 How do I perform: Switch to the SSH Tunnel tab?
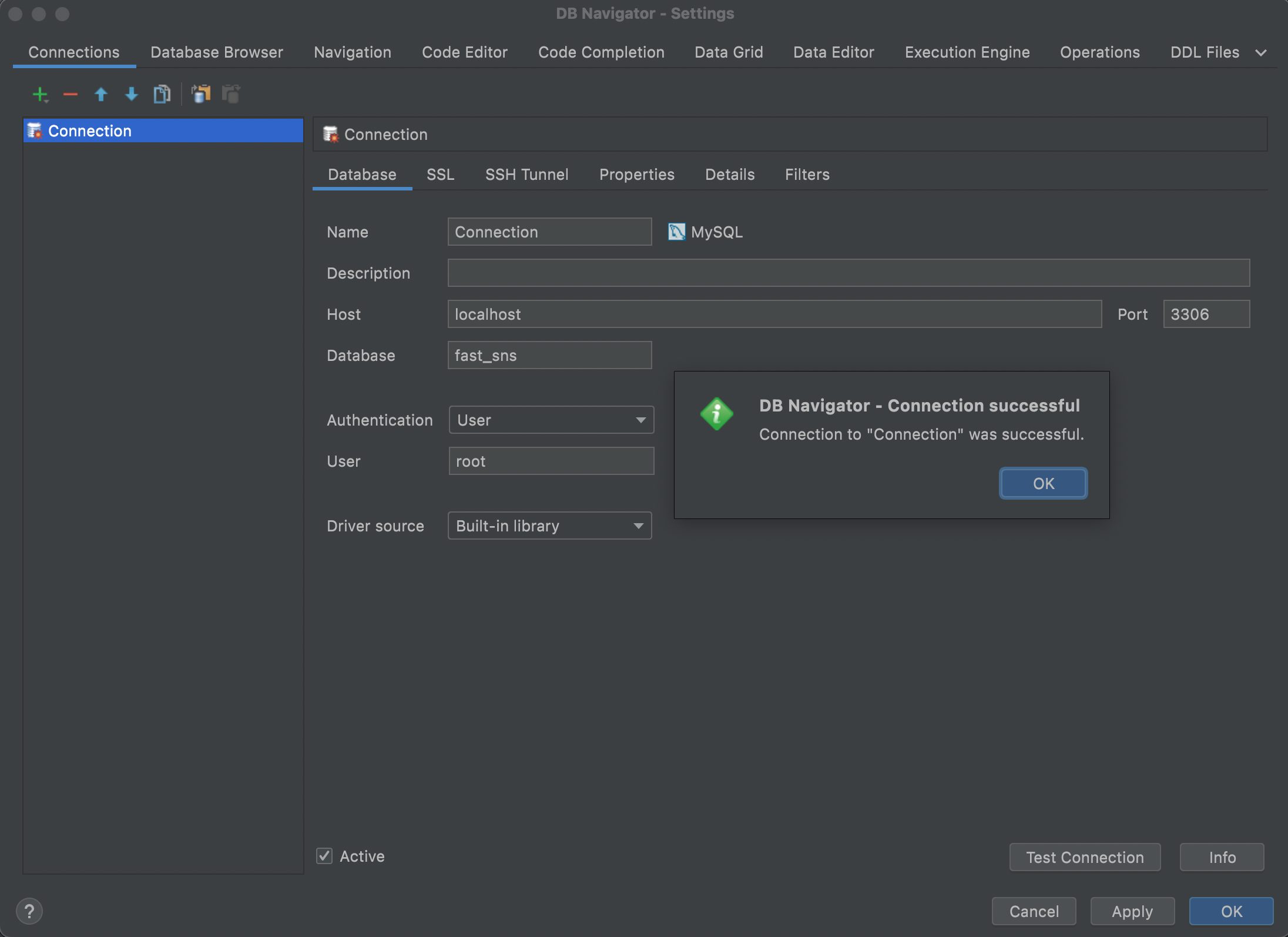(x=526, y=175)
